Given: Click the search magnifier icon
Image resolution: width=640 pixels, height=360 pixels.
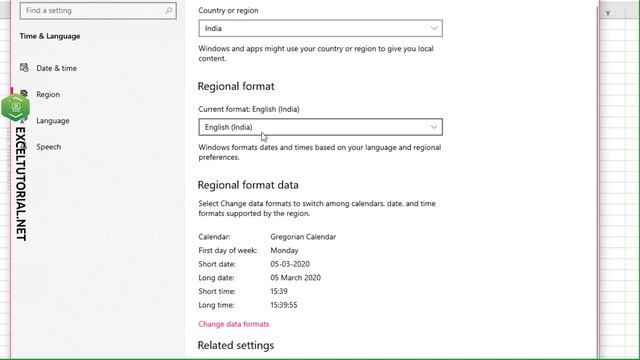Looking at the screenshot, I should [x=169, y=11].
